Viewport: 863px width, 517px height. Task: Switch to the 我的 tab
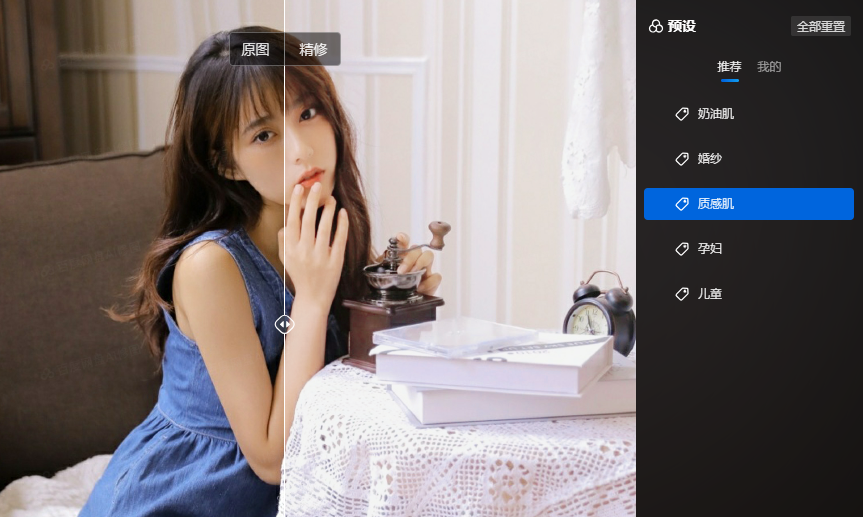click(x=769, y=67)
